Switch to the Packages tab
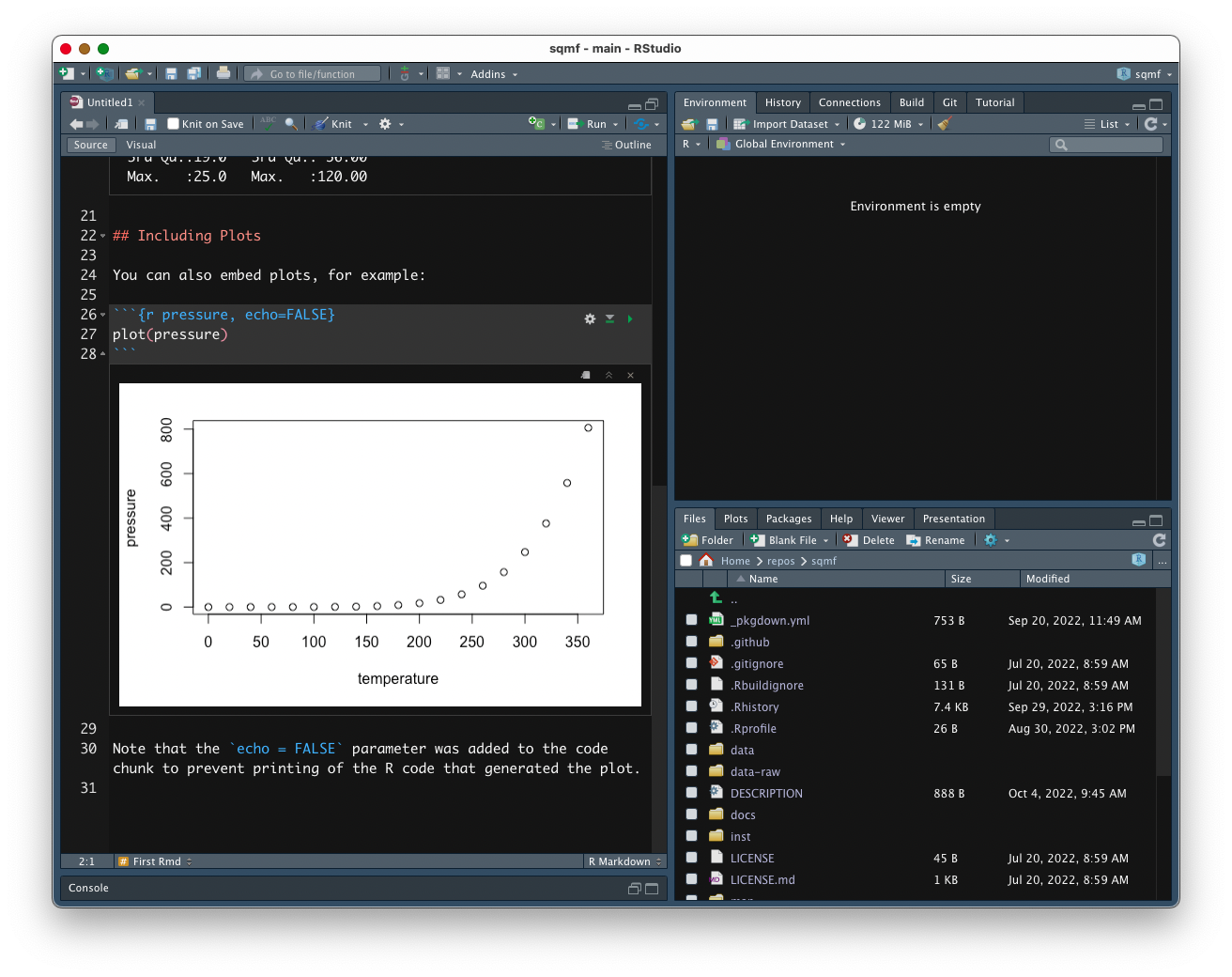 point(789,519)
